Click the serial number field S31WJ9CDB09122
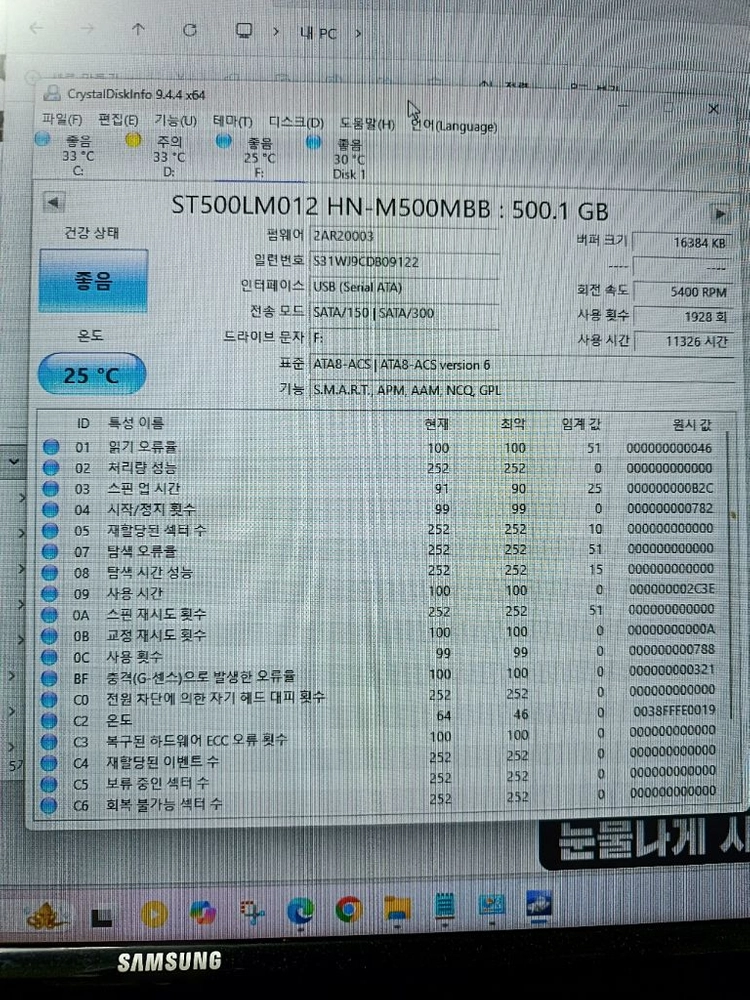 coord(403,261)
